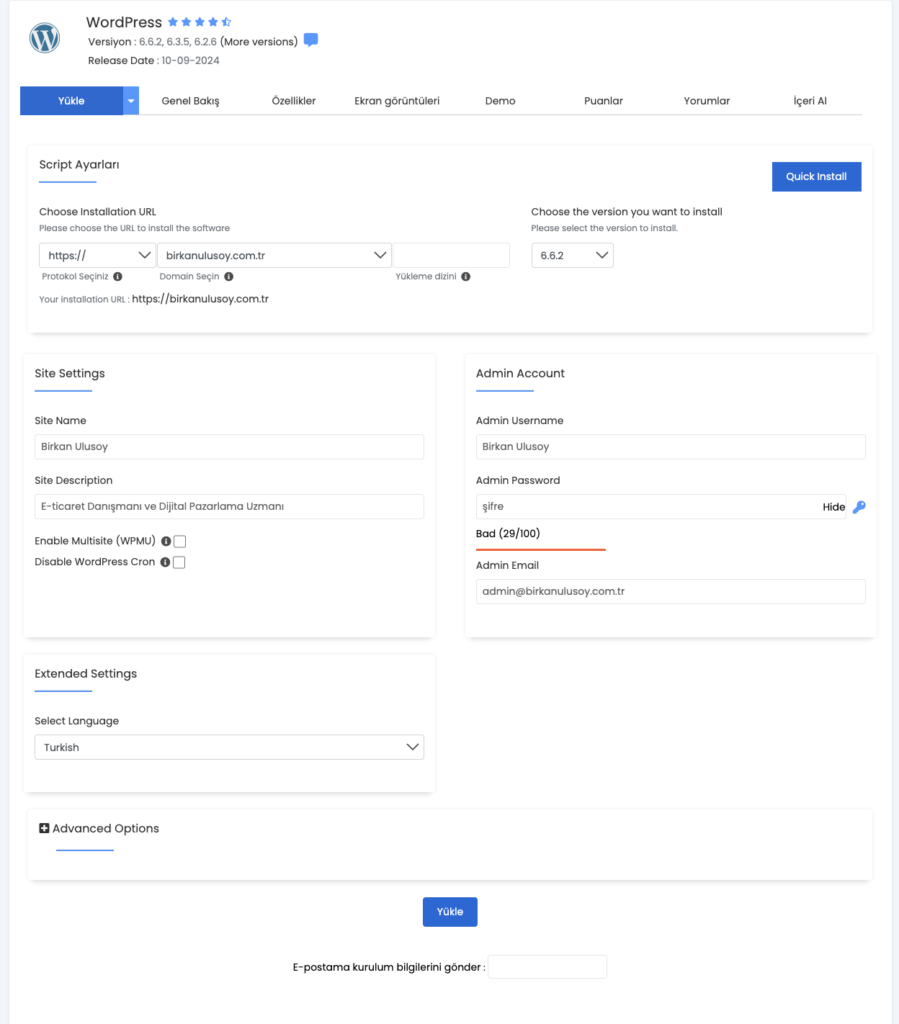The image size is (899, 1024).
Task: Open the More versions link
Action: point(259,42)
